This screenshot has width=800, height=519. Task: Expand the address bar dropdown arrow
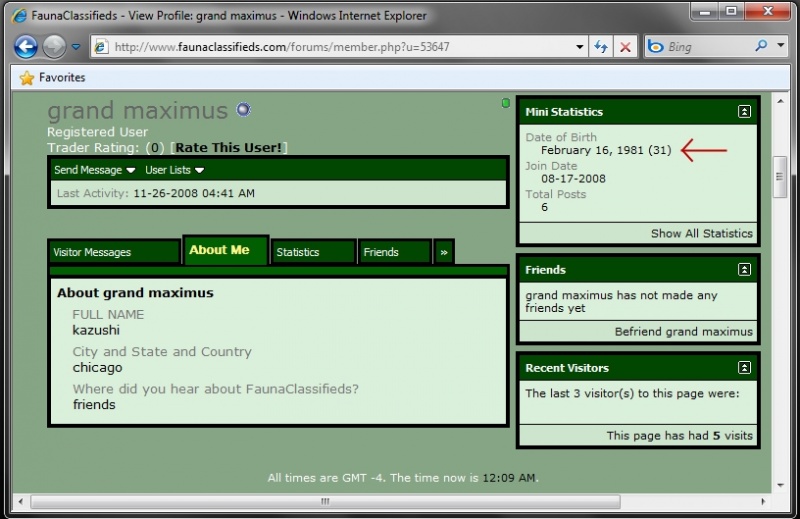click(x=580, y=47)
